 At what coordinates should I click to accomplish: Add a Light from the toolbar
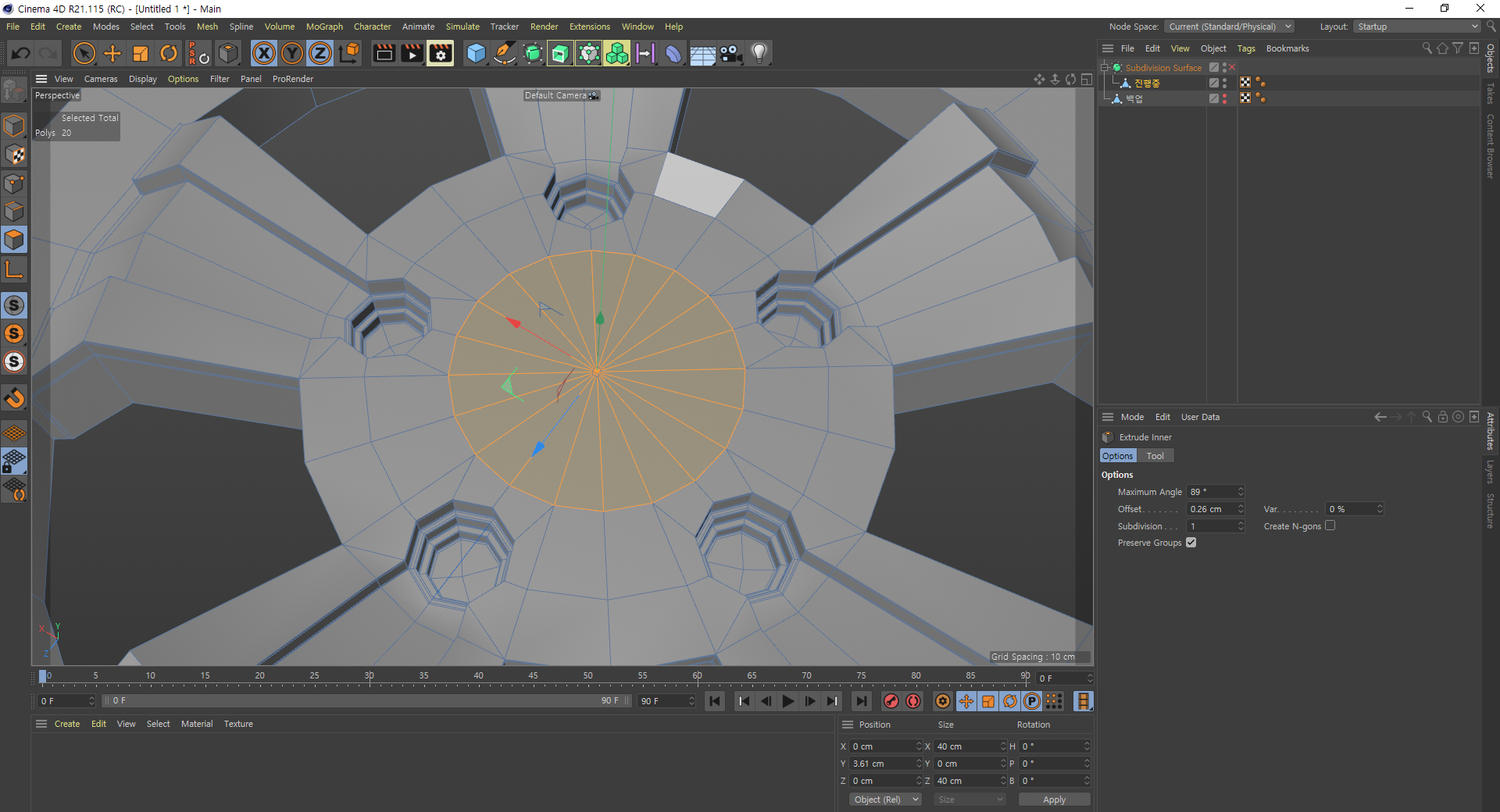click(x=759, y=53)
